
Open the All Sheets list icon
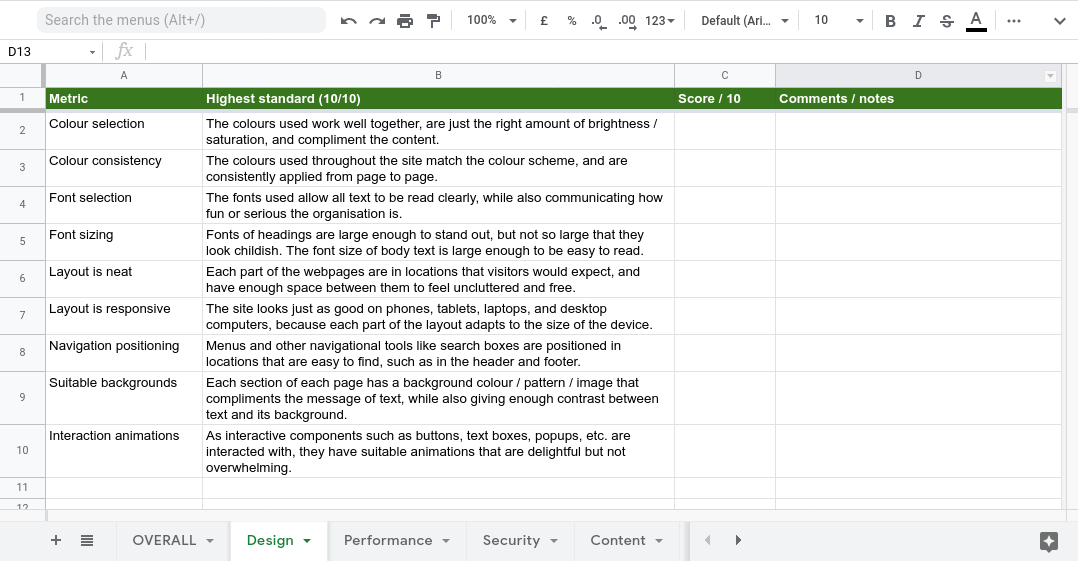click(x=87, y=540)
